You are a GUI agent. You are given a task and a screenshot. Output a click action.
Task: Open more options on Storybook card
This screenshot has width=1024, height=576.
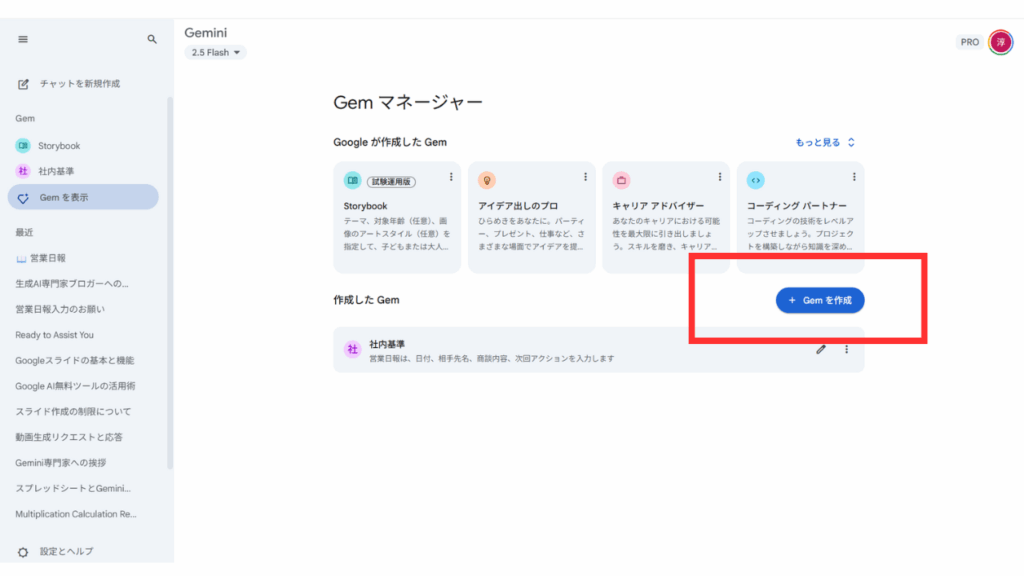click(451, 177)
